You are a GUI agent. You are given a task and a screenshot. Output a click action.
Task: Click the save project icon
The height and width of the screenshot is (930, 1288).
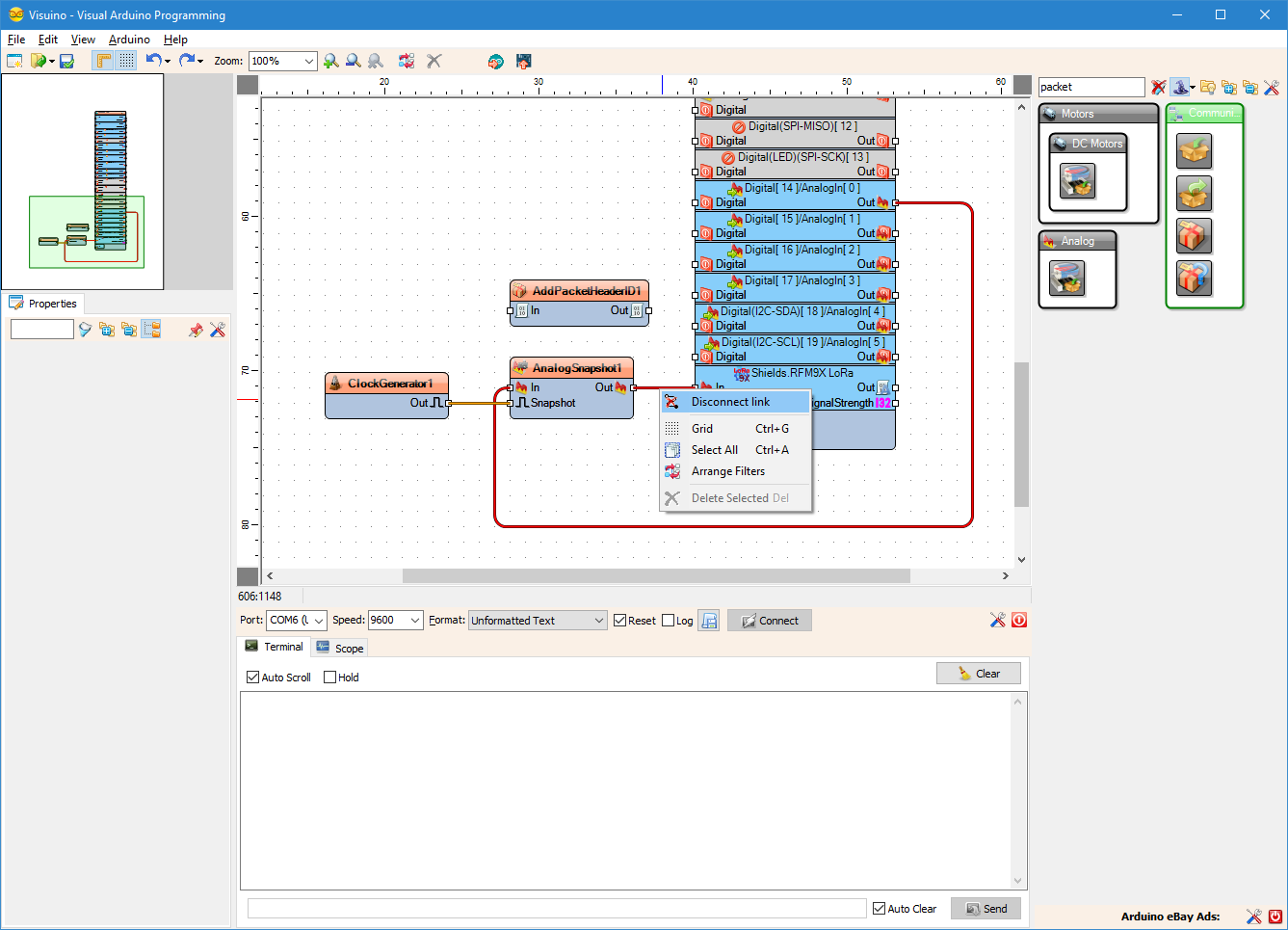pyautogui.click(x=66, y=61)
